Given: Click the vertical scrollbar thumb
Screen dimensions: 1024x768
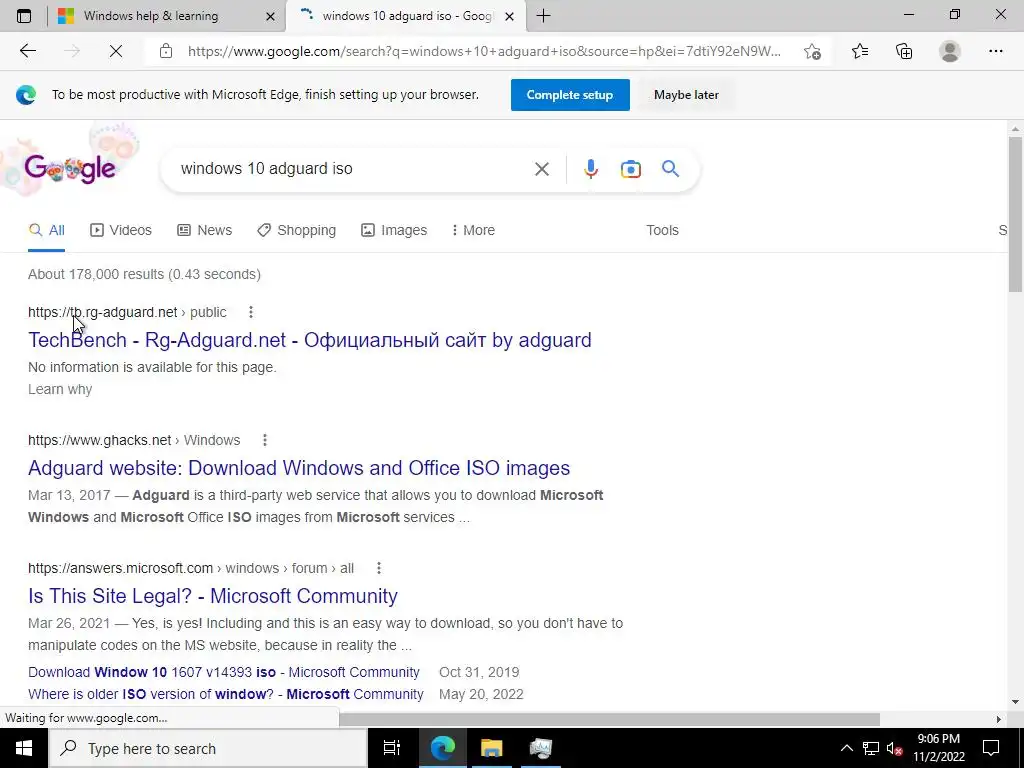Looking at the screenshot, I should (x=1016, y=214).
